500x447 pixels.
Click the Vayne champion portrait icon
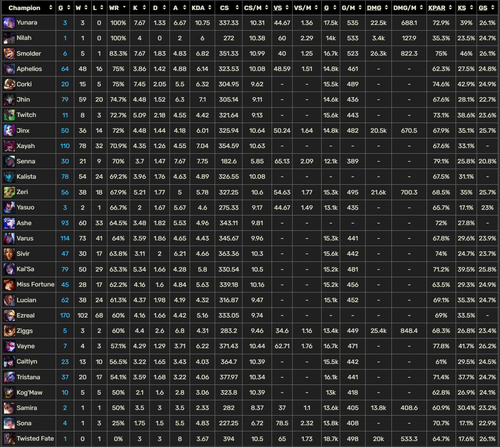click(9, 346)
